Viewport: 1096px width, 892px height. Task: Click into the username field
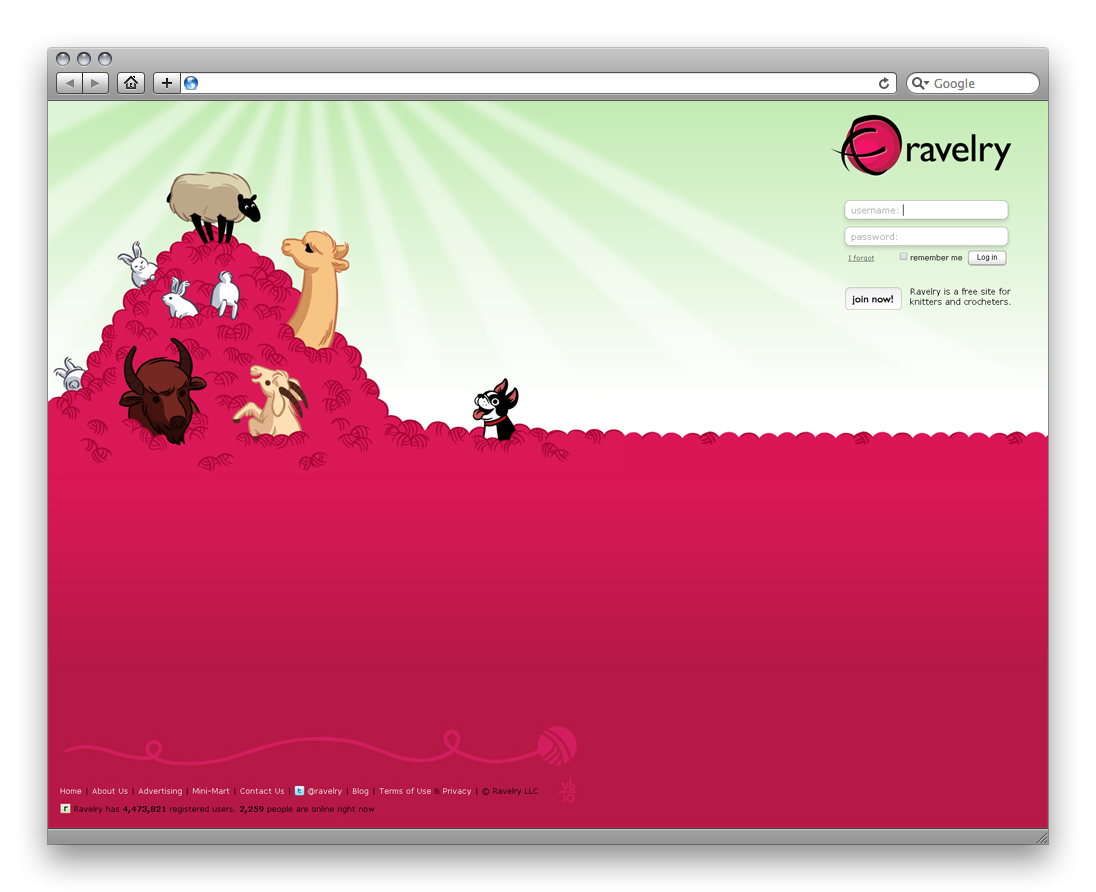click(x=926, y=210)
